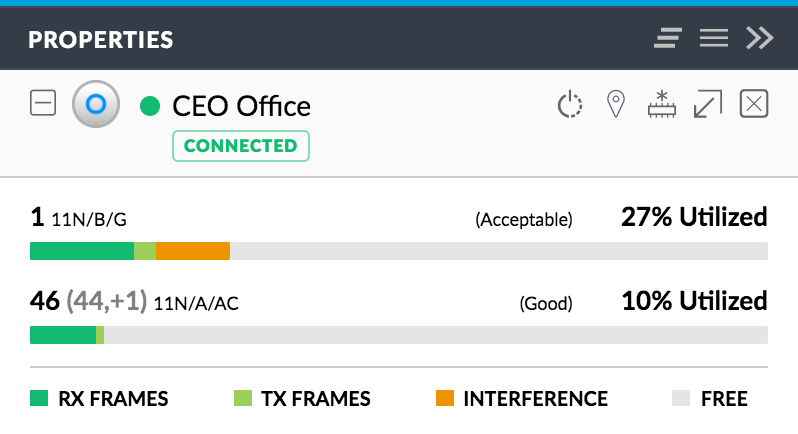Click the green RX segment on channel 46 bar
This screenshot has width=798, height=434.
pyautogui.click(x=63, y=335)
